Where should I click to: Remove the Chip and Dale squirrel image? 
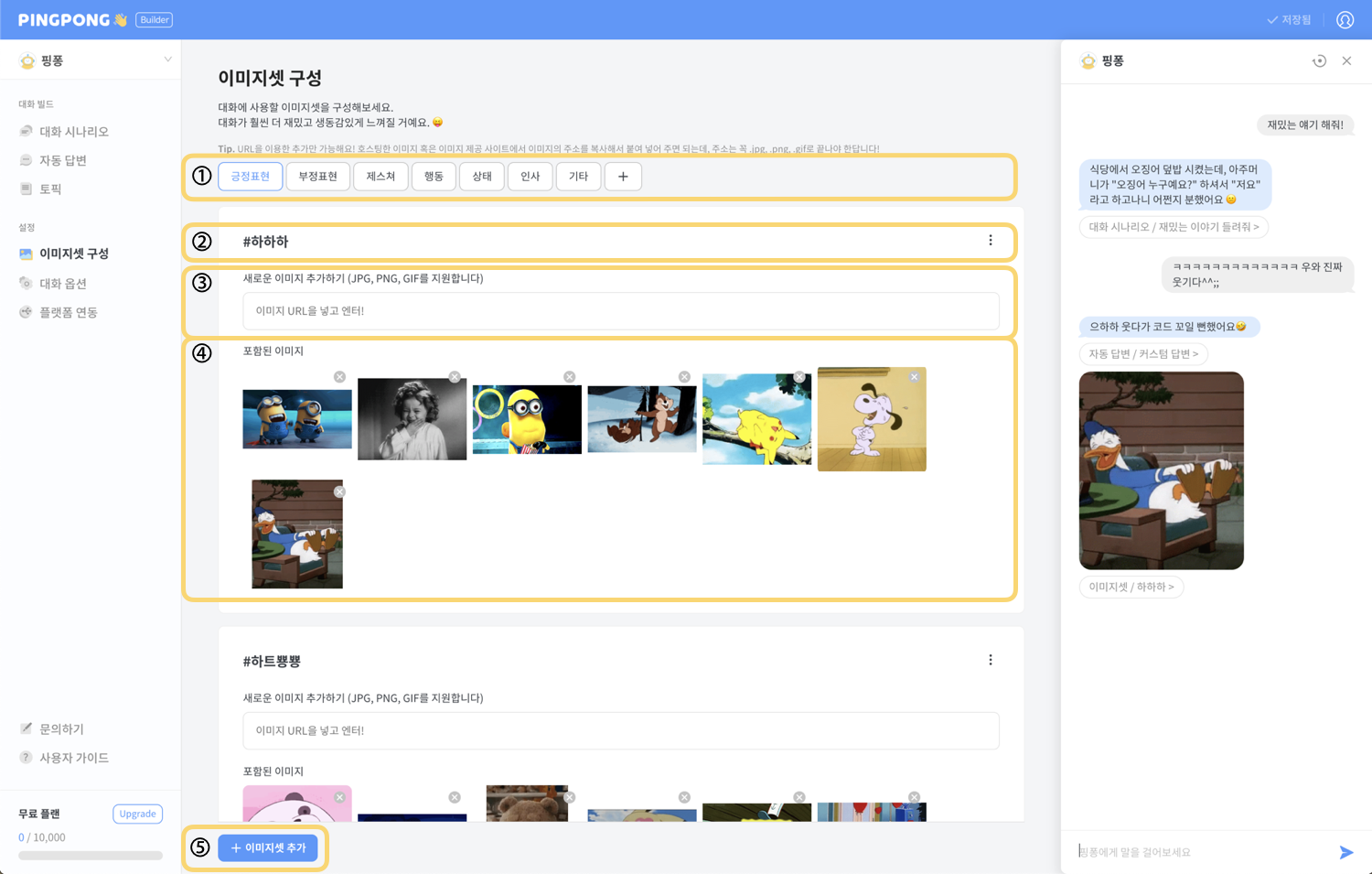pos(684,377)
